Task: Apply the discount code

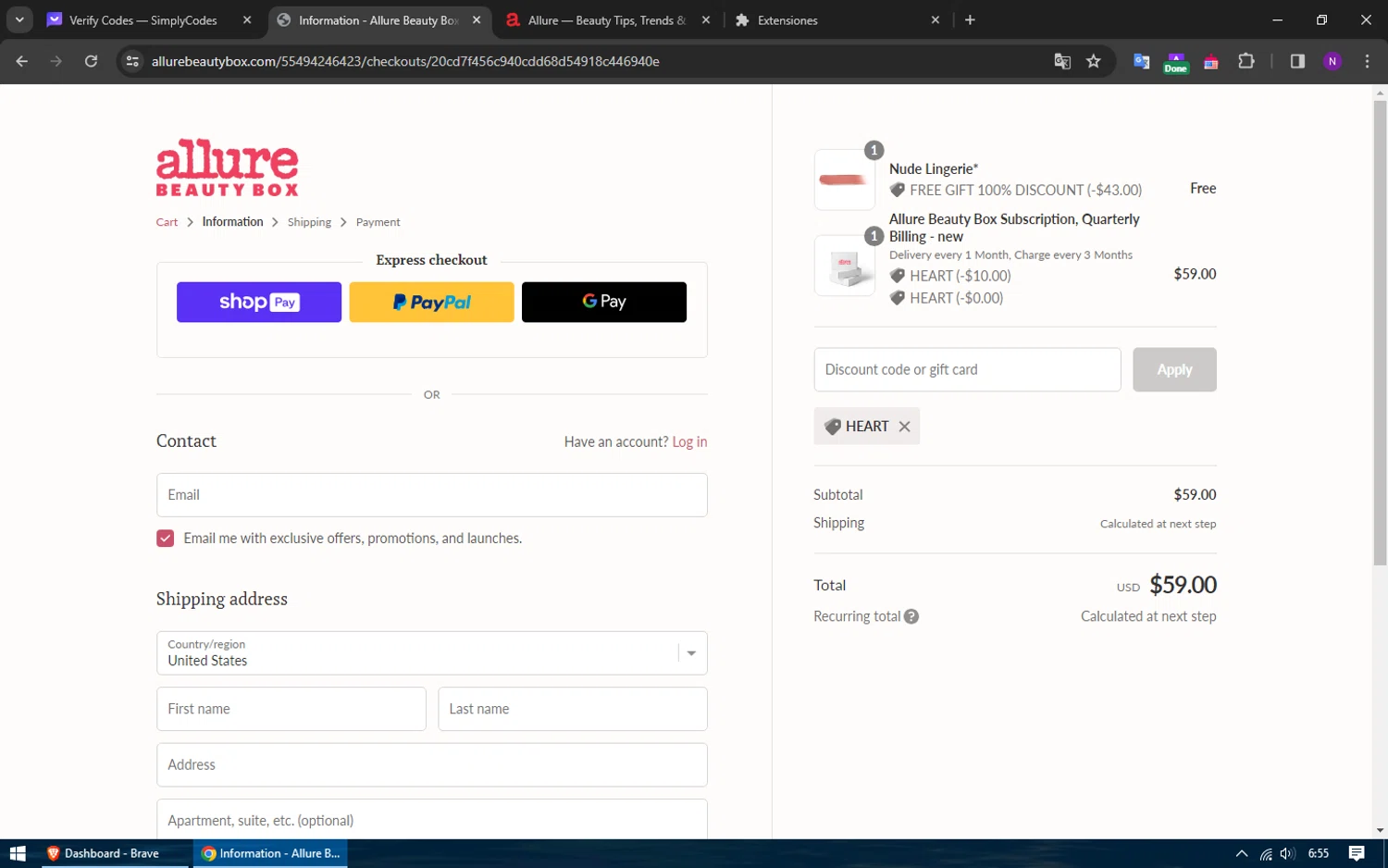Action: (x=1174, y=370)
